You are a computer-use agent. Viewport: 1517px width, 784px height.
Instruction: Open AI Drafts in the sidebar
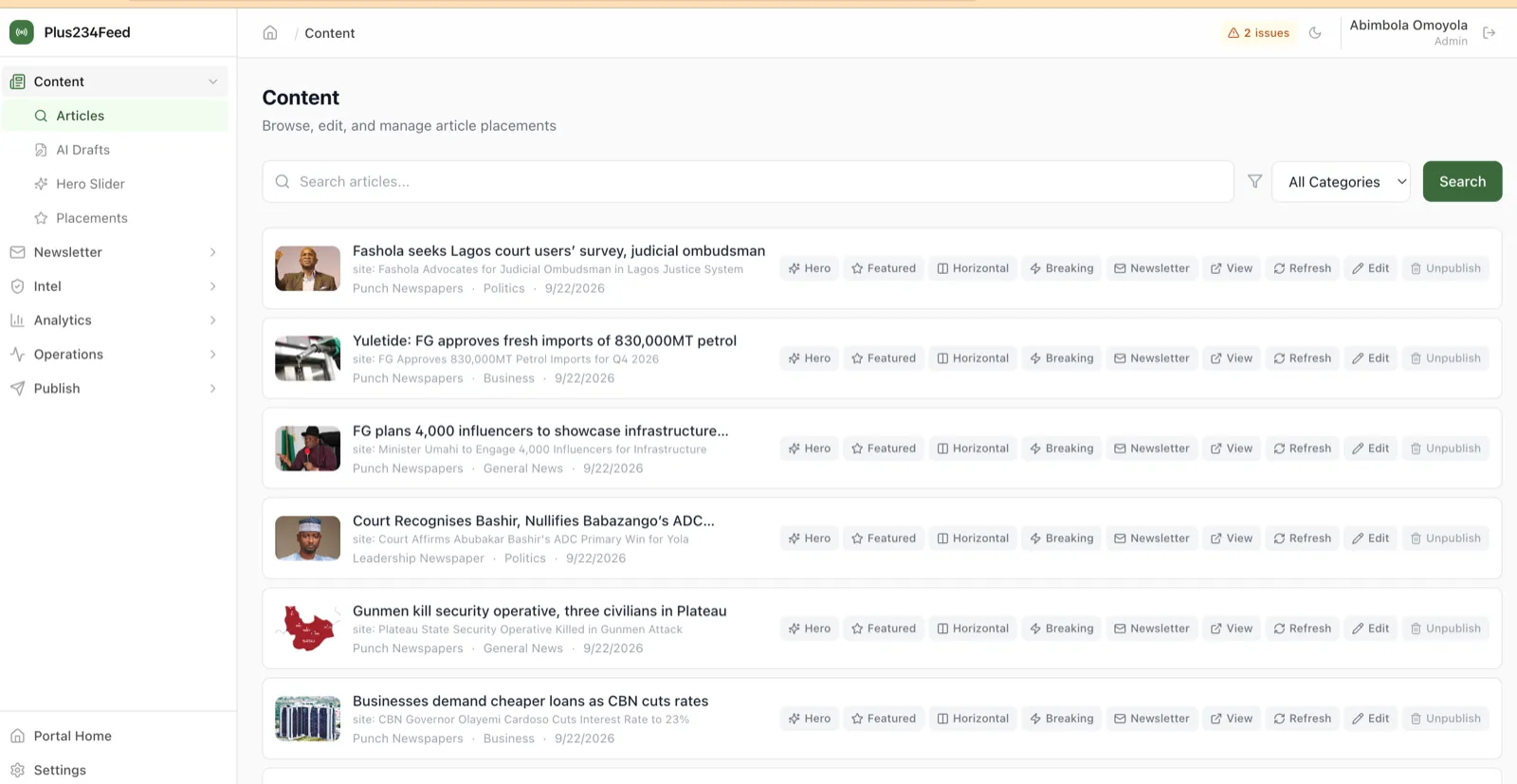114,150
